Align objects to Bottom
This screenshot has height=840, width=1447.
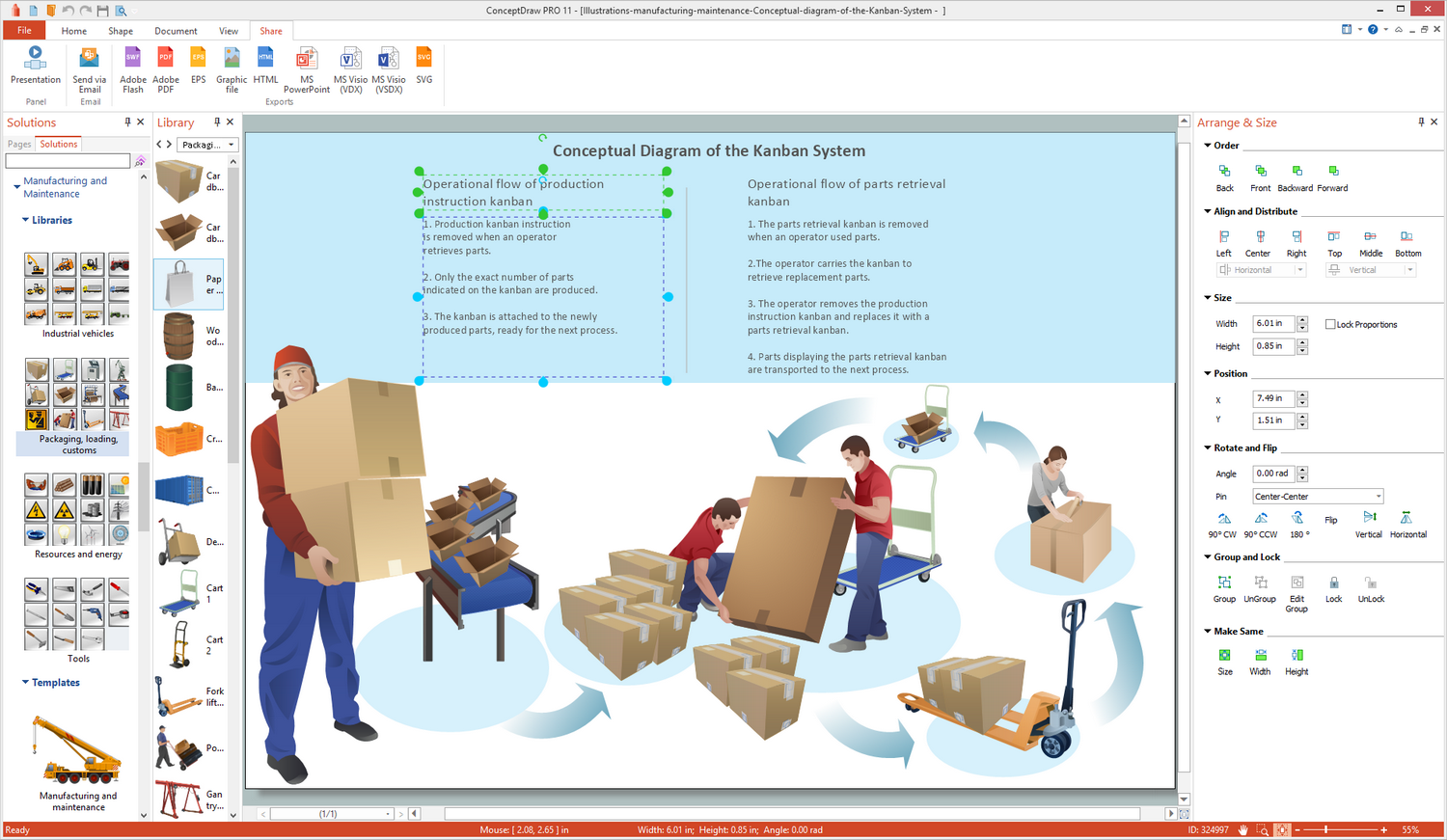[1407, 243]
